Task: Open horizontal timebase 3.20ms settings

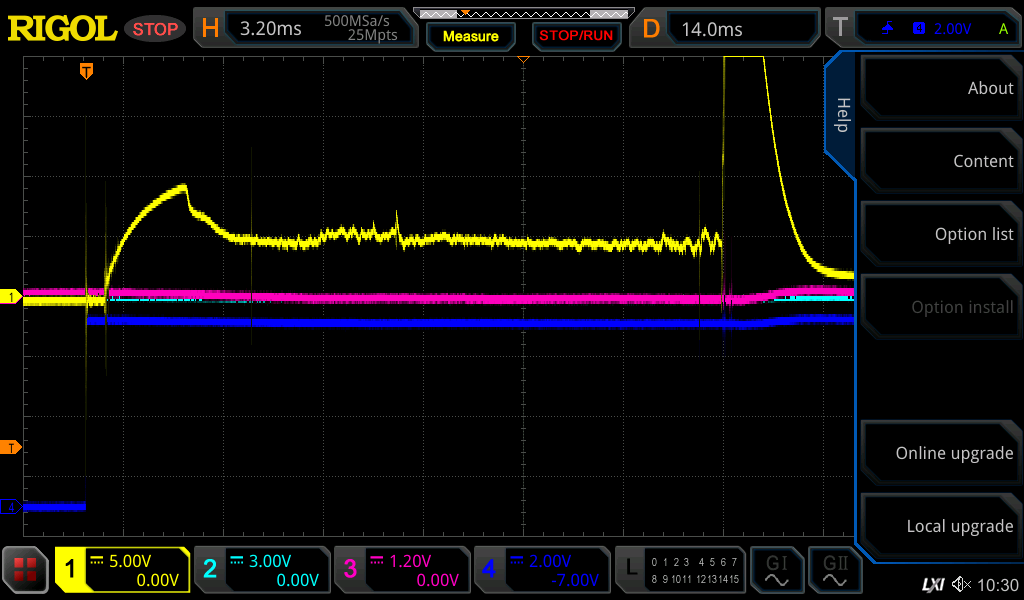Action: pos(305,29)
